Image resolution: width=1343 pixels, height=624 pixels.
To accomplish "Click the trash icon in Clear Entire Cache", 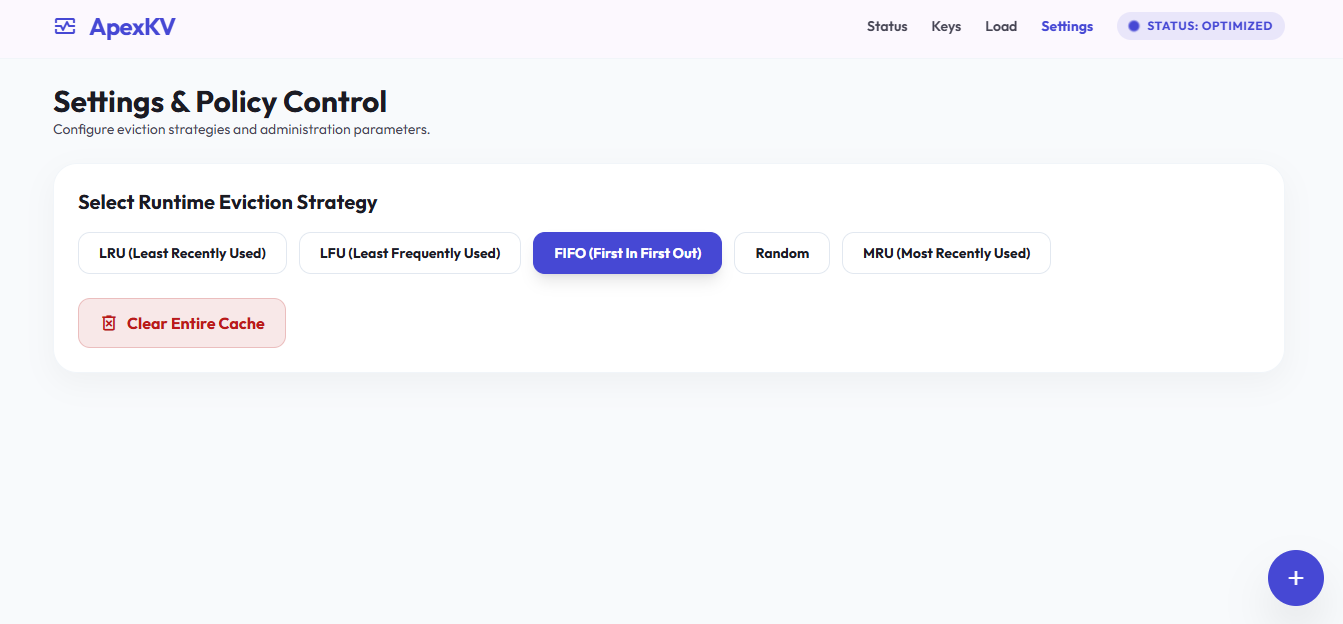I will coord(109,323).
